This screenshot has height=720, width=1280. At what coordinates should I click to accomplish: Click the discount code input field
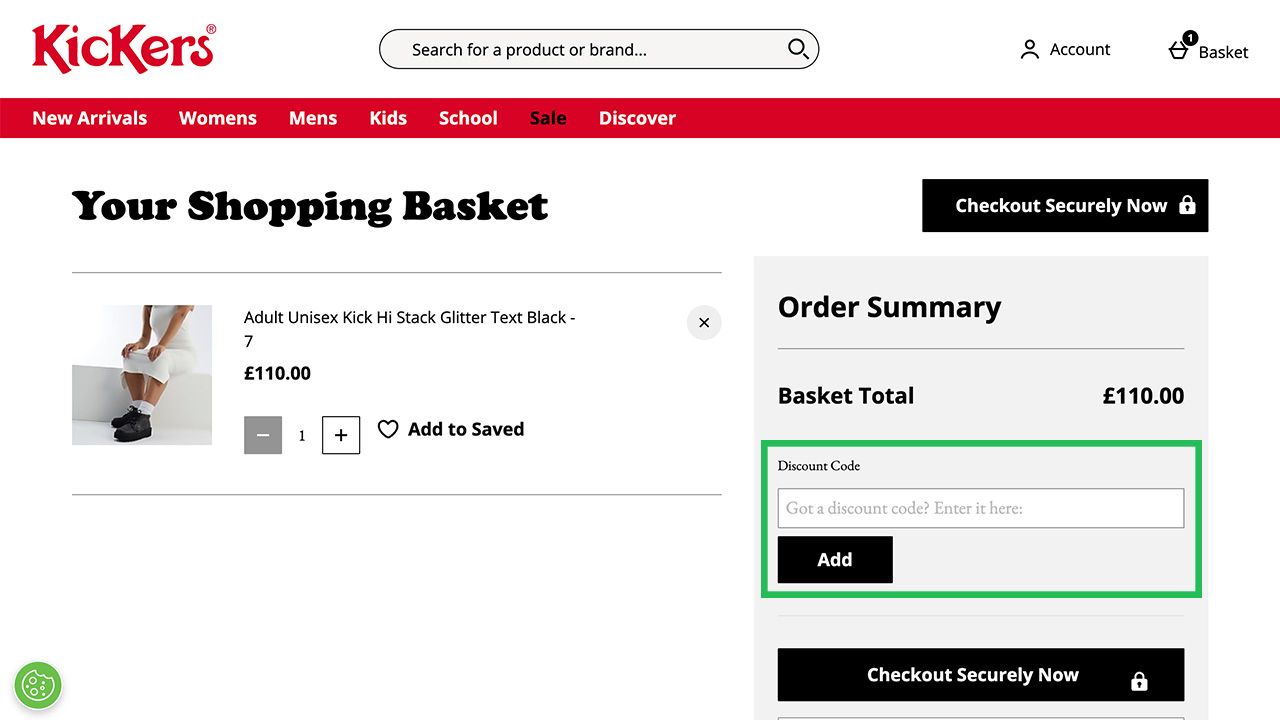coord(981,508)
